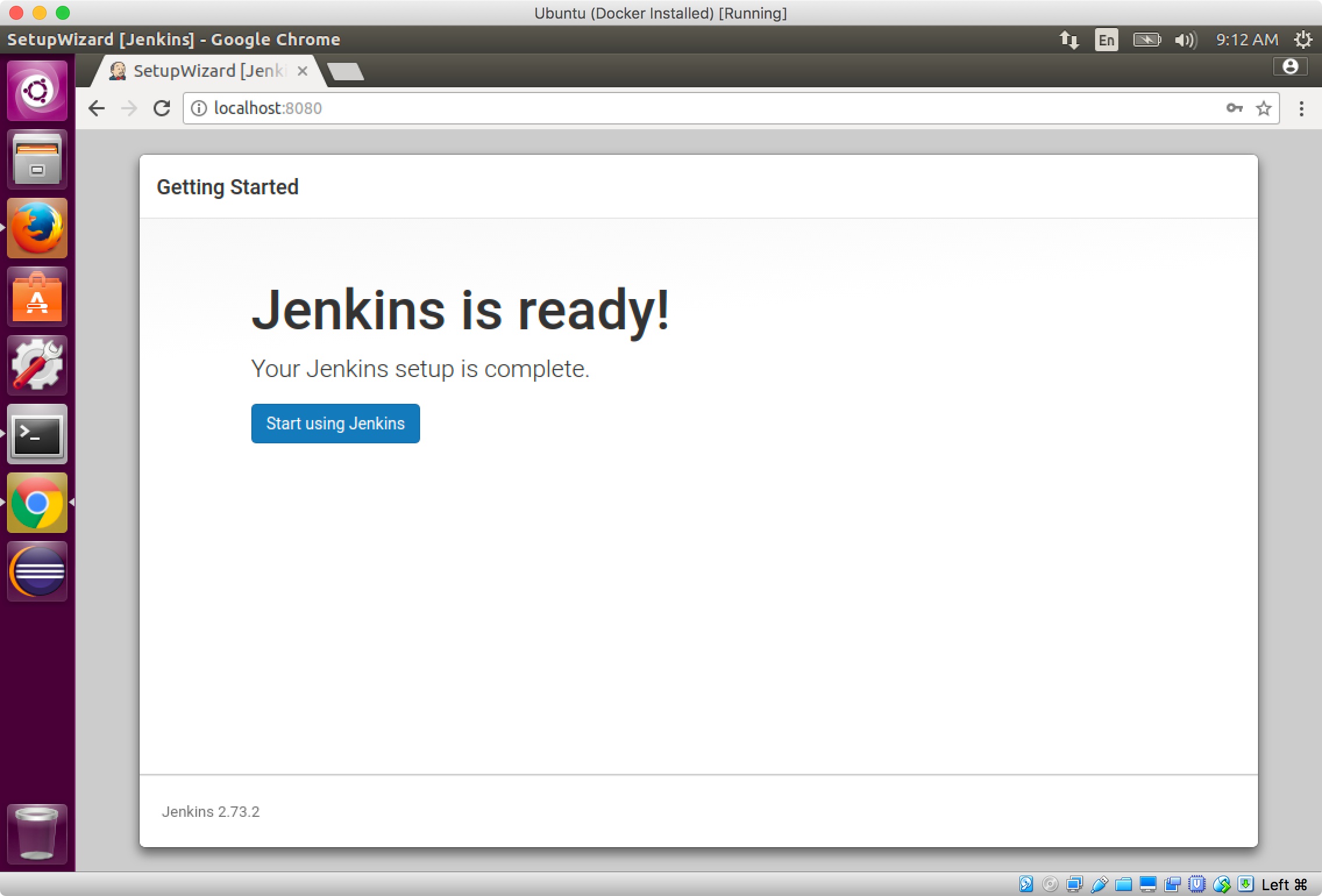The height and width of the screenshot is (896, 1322).
Task: Click the saved password key icon
Action: click(1234, 108)
